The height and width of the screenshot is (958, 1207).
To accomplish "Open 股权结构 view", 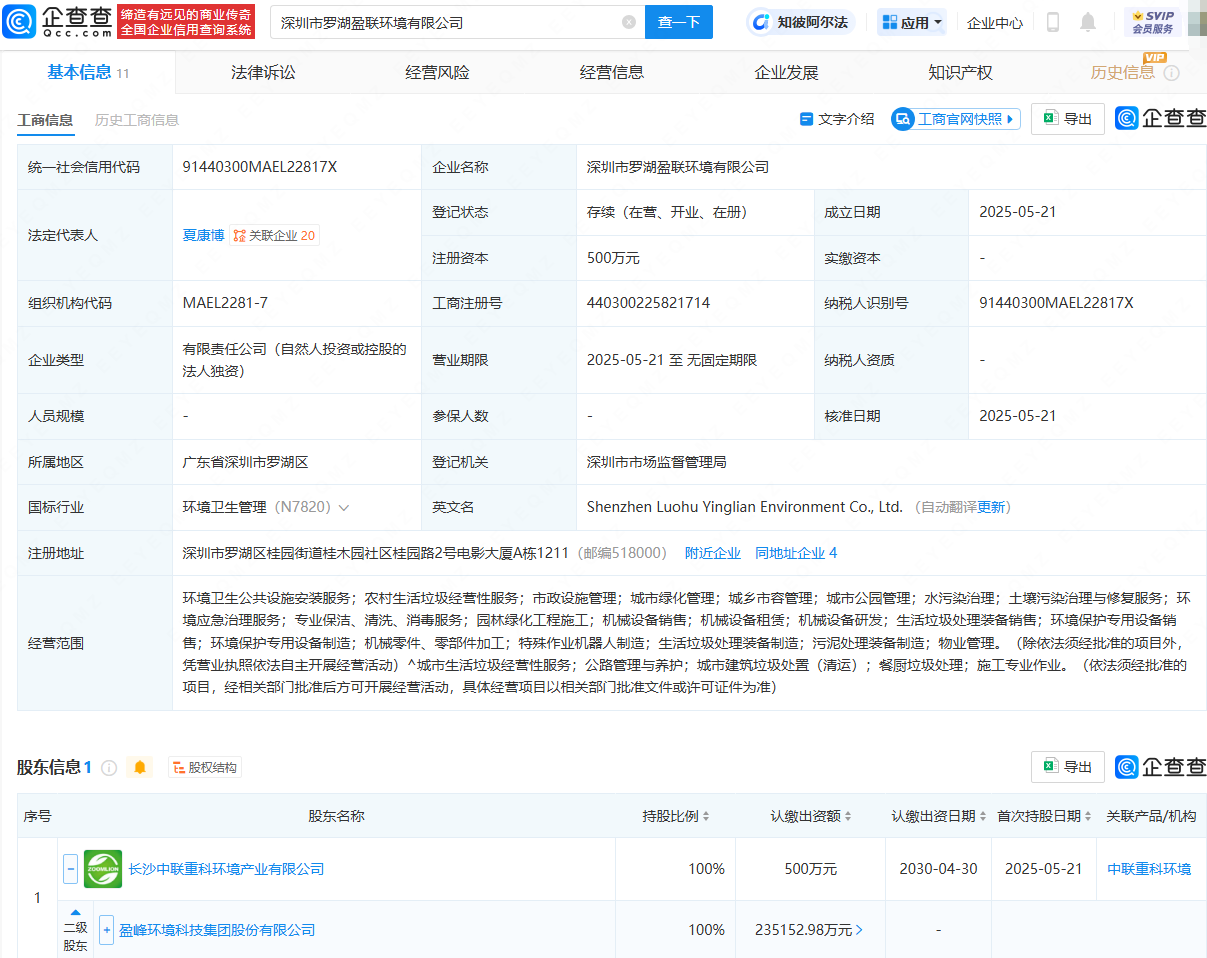I will click(x=205, y=768).
